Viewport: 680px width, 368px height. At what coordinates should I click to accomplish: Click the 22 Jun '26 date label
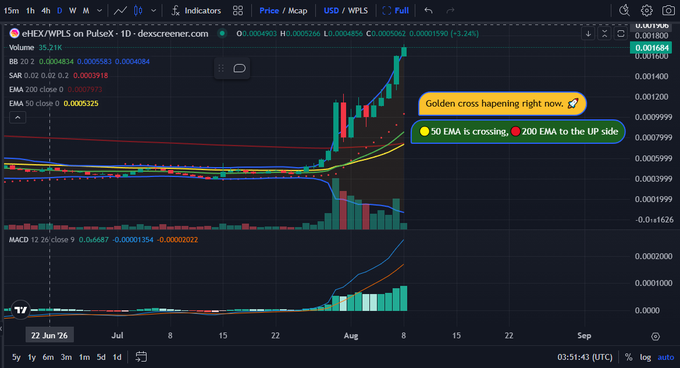(49, 335)
